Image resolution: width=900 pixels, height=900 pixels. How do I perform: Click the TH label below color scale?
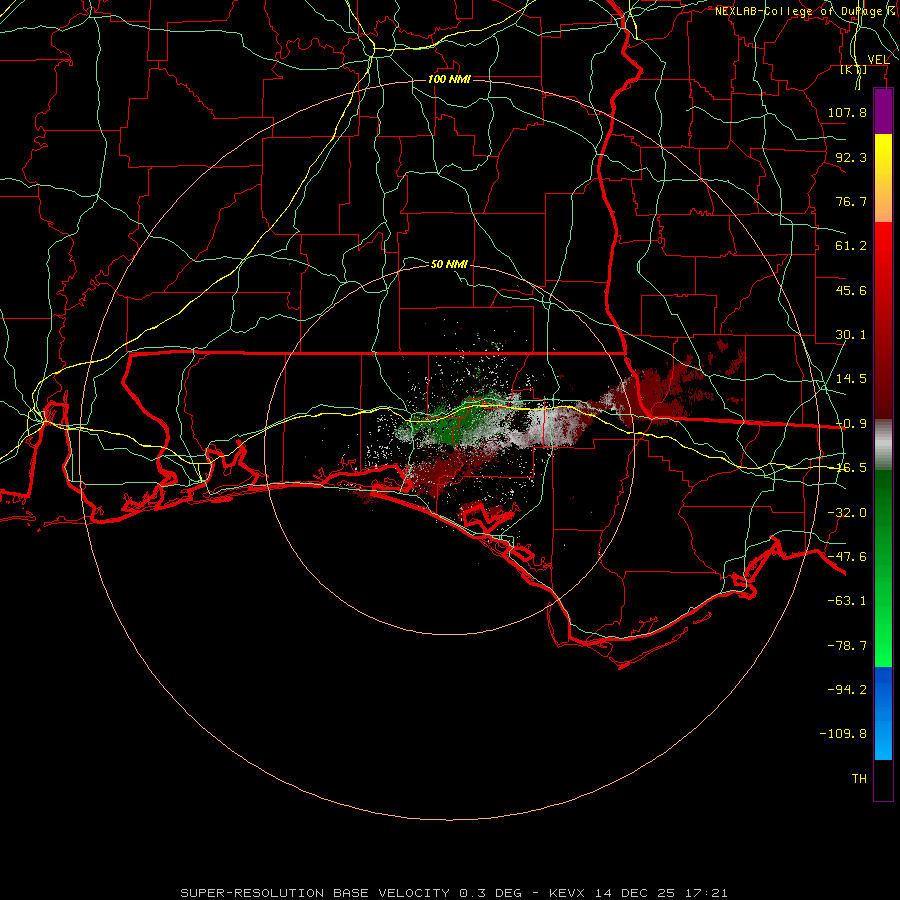pyautogui.click(x=859, y=779)
